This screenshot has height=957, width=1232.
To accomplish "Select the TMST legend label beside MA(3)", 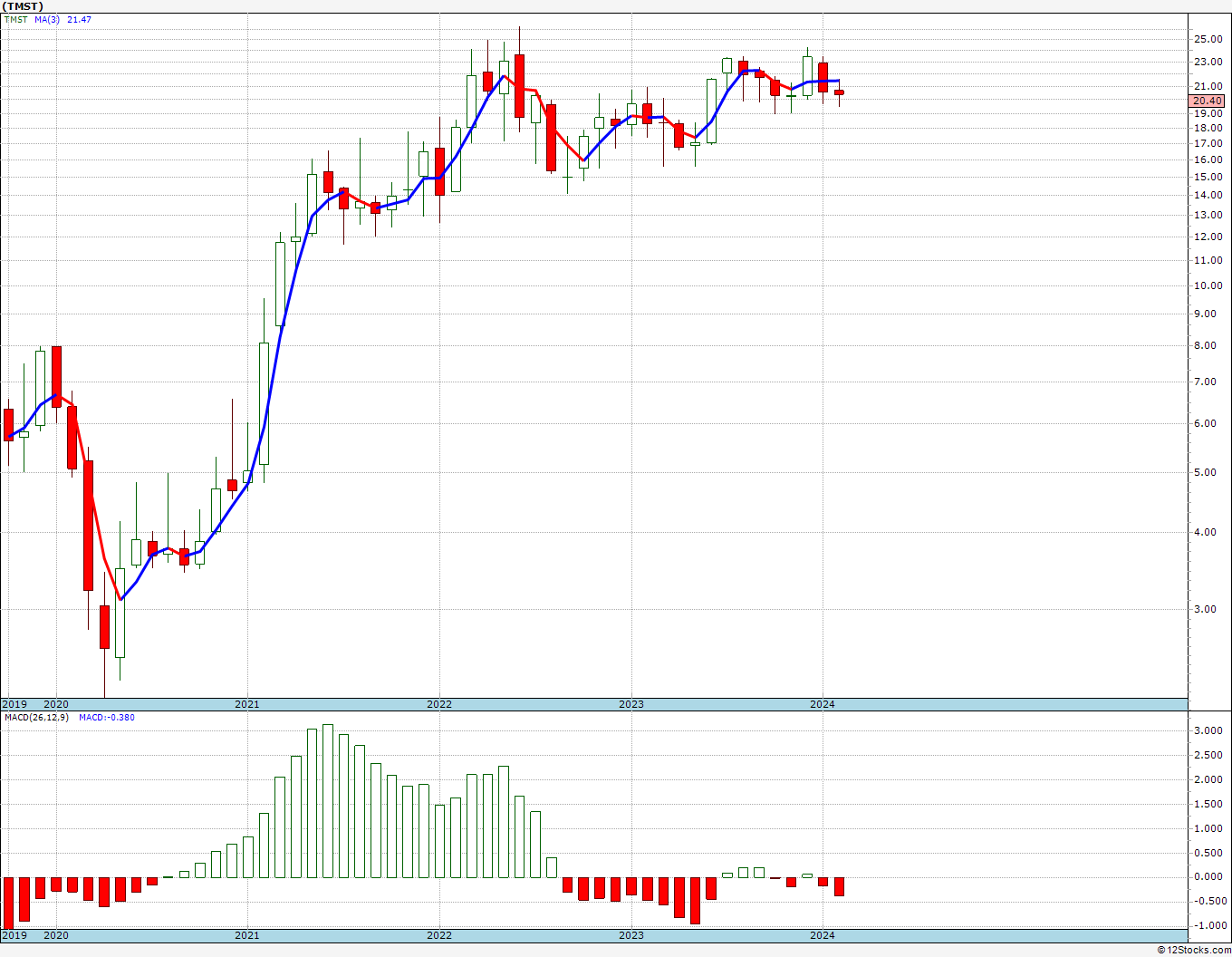I will point(16,20).
